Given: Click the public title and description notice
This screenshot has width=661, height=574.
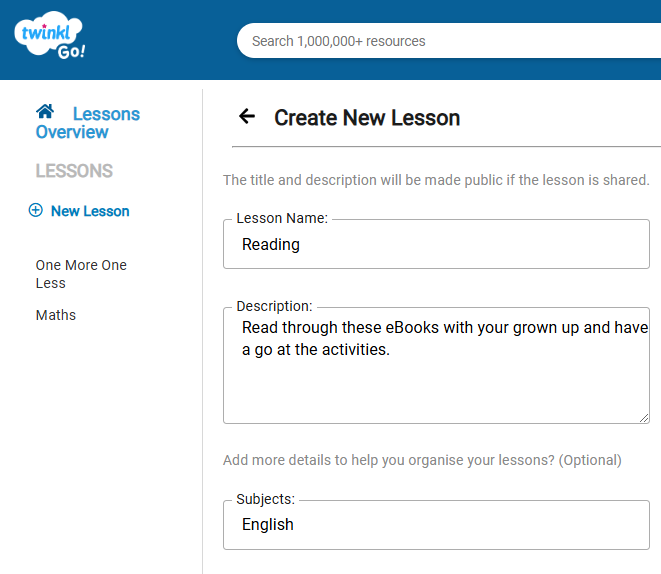Looking at the screenshot, I should 436,180.
